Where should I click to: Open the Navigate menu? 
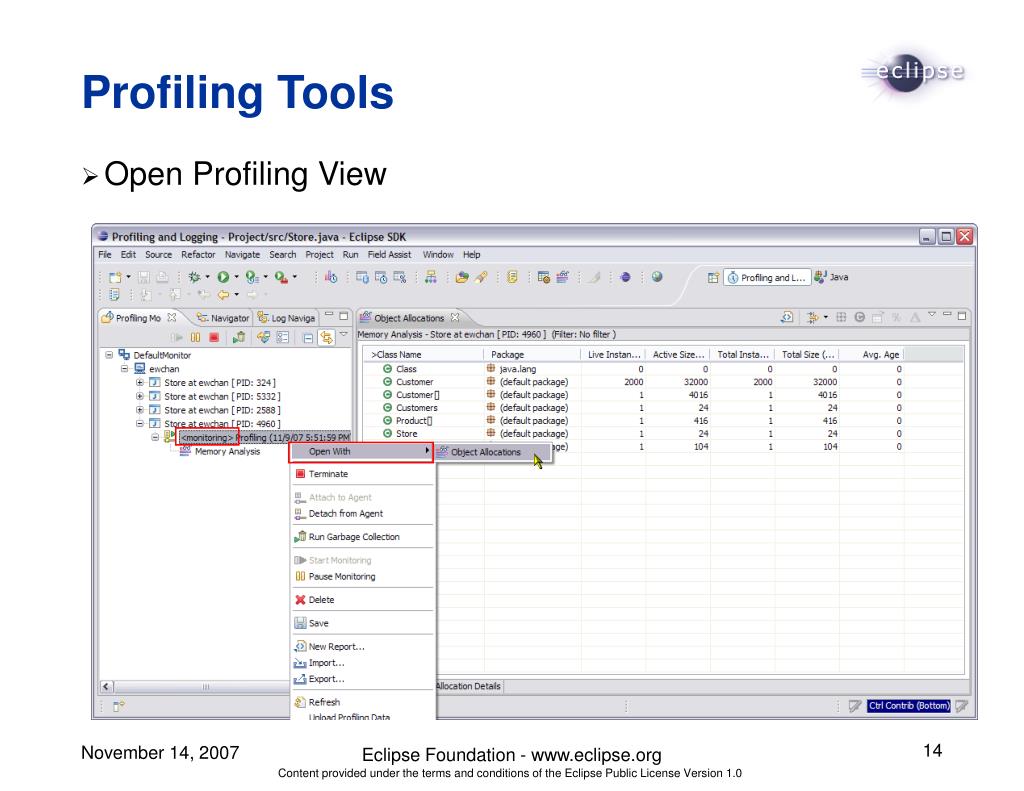pyautogui.click(x=242, y=255)
